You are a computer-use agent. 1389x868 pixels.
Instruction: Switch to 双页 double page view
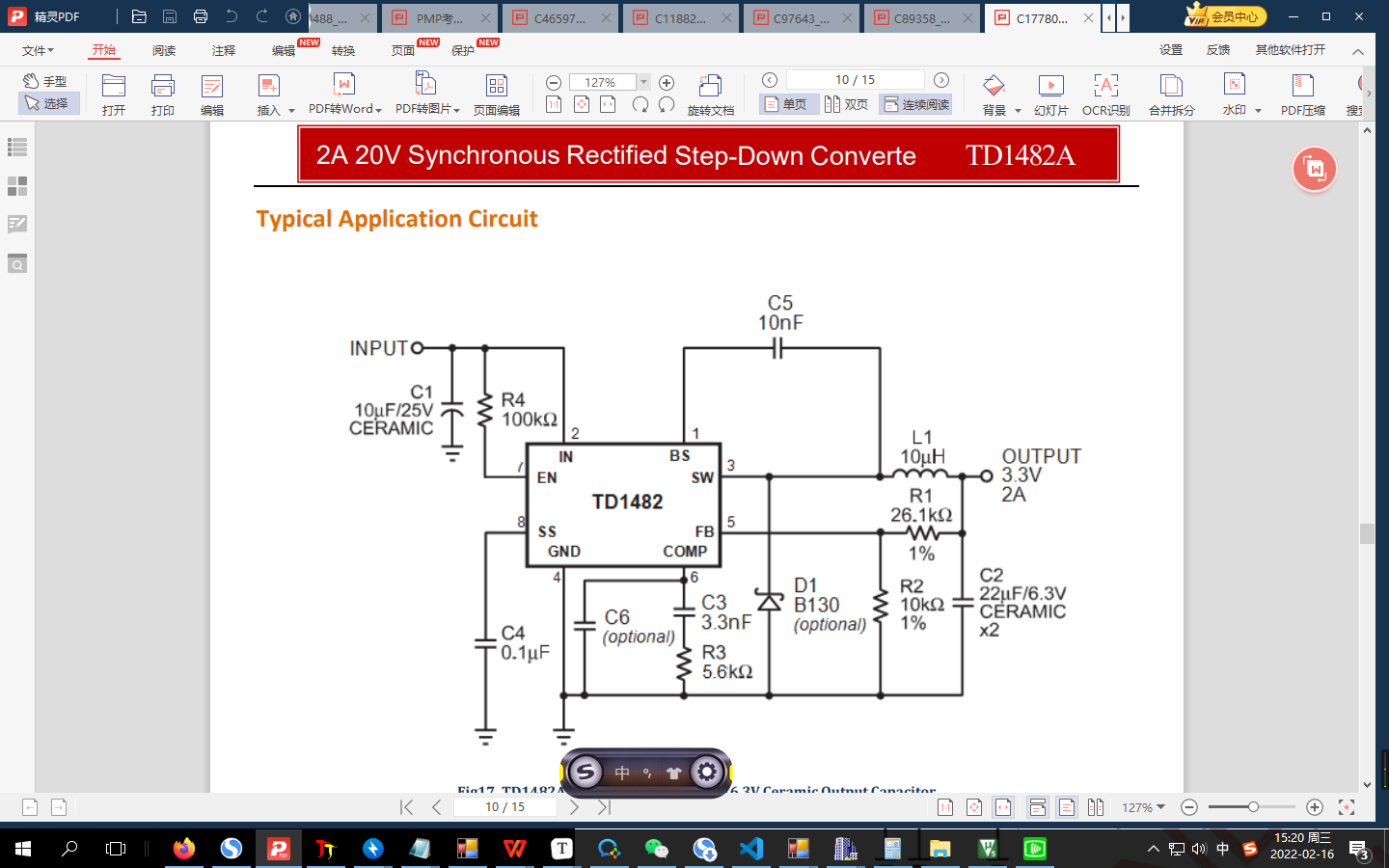pyautogui.click(x=847, y=104)
